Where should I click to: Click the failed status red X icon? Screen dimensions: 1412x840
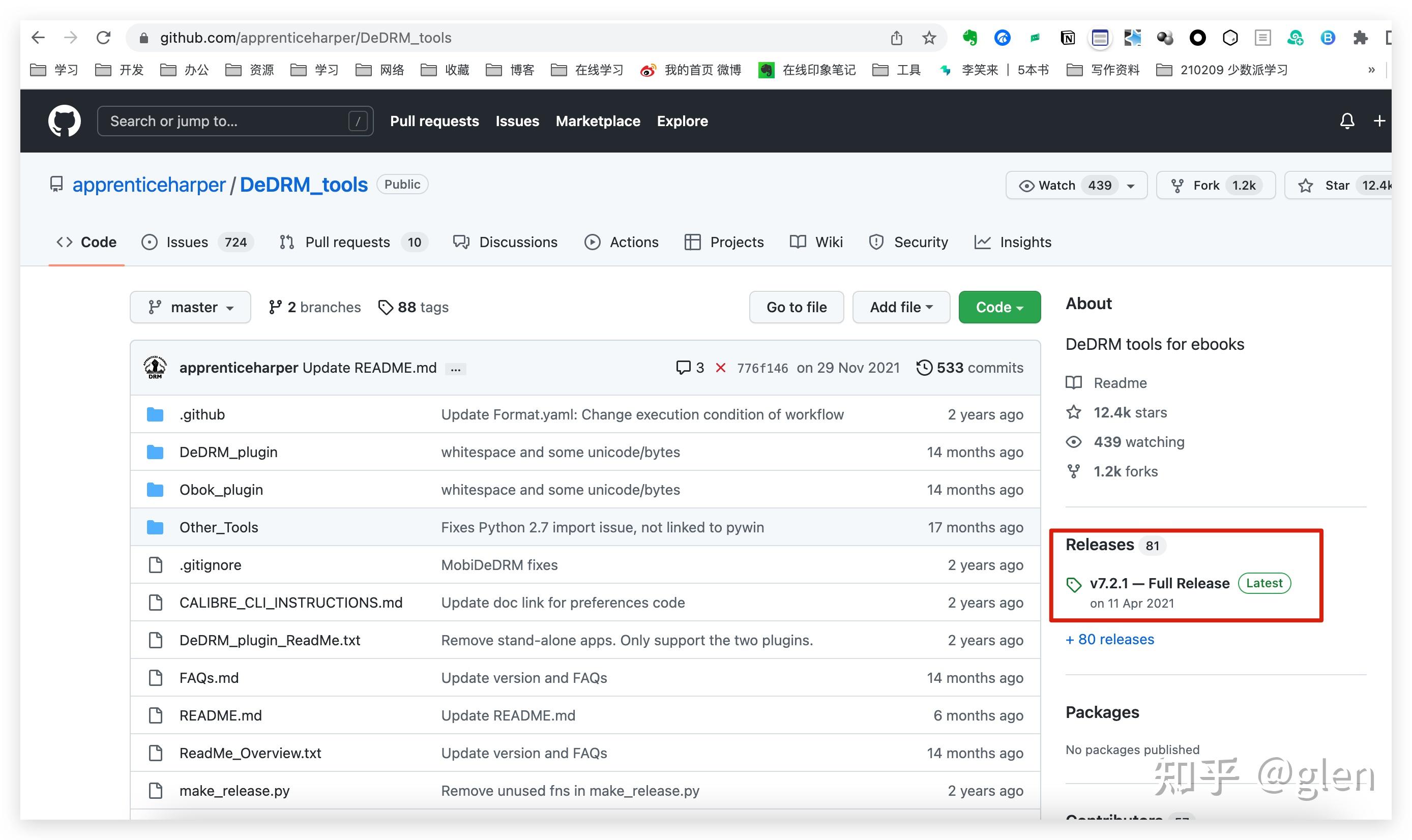point(720,368)
